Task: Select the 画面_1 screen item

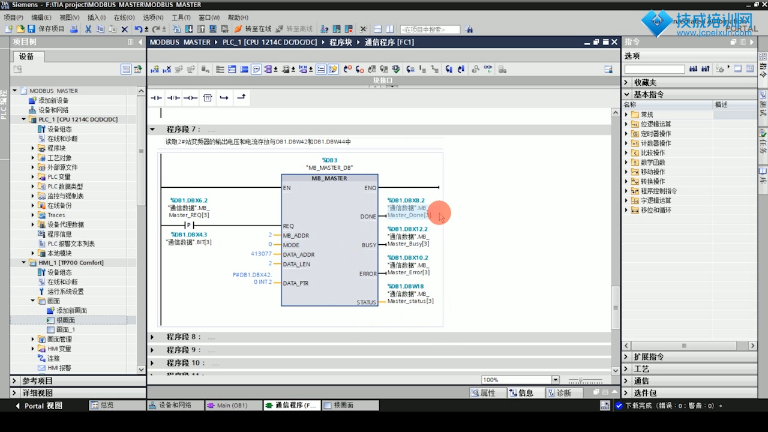Action: (66, 330)
